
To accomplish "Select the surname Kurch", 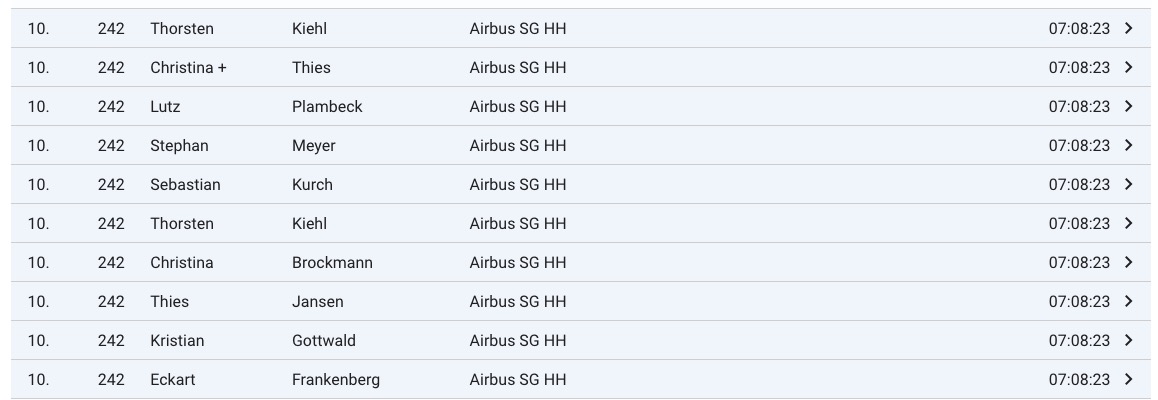I will coord(312,185).
